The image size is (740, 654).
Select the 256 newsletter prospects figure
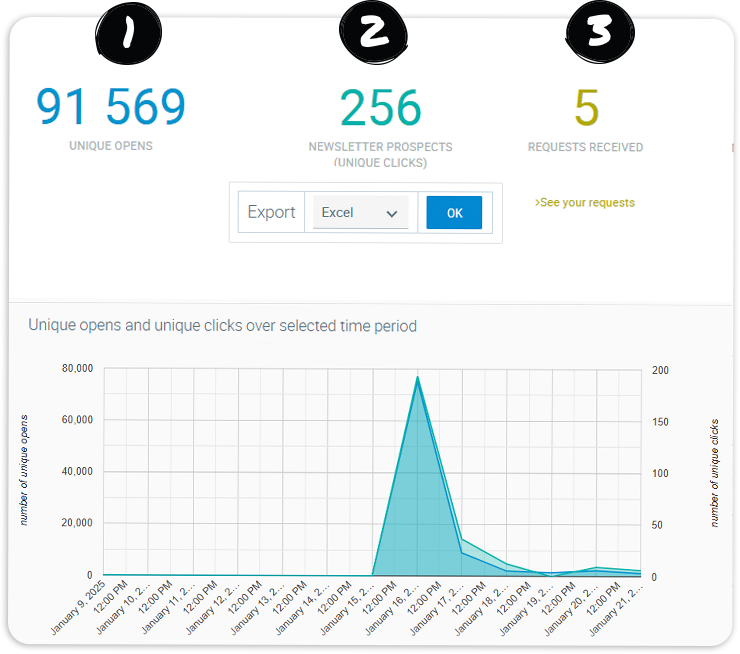380,108
